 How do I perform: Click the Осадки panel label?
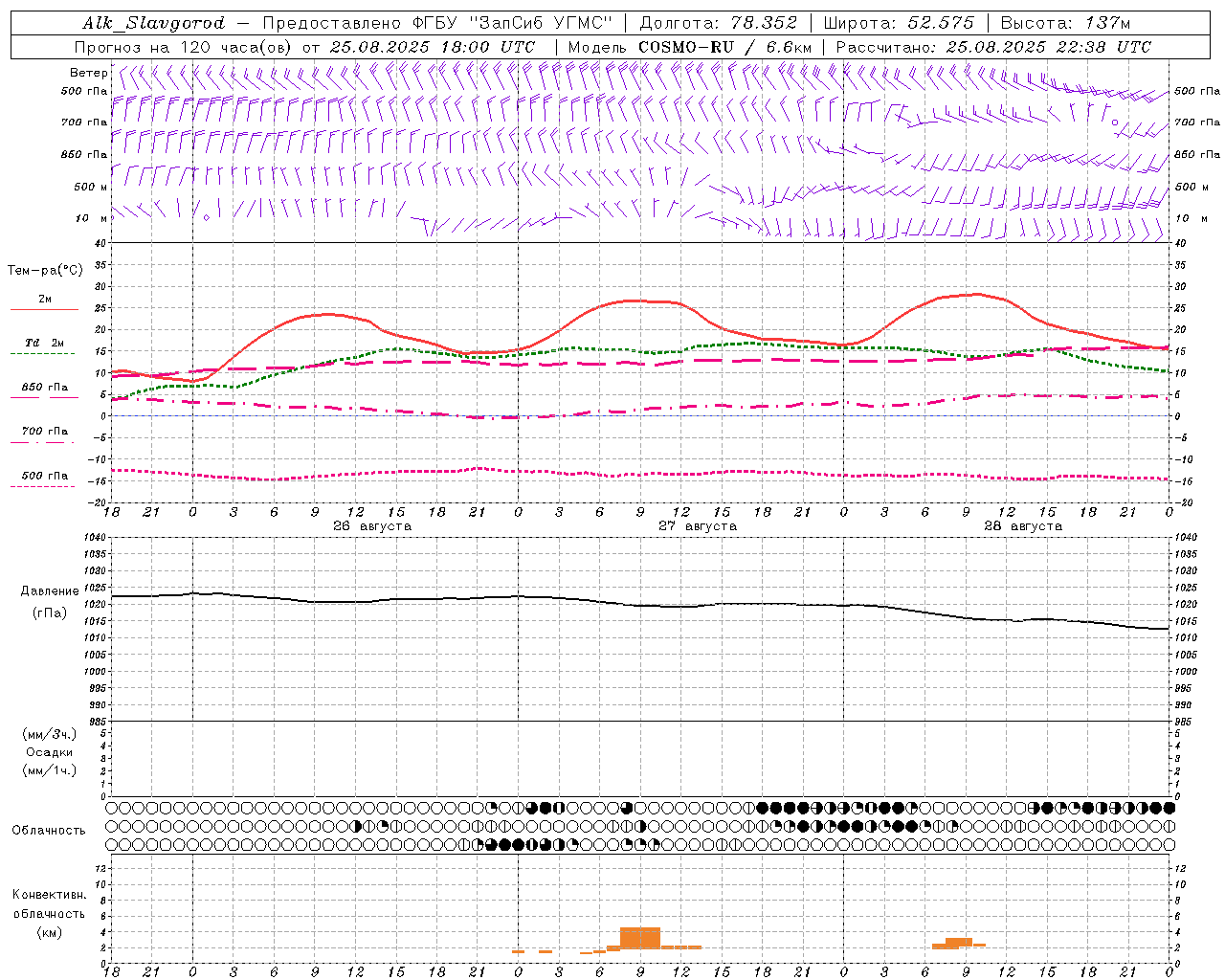50,753
